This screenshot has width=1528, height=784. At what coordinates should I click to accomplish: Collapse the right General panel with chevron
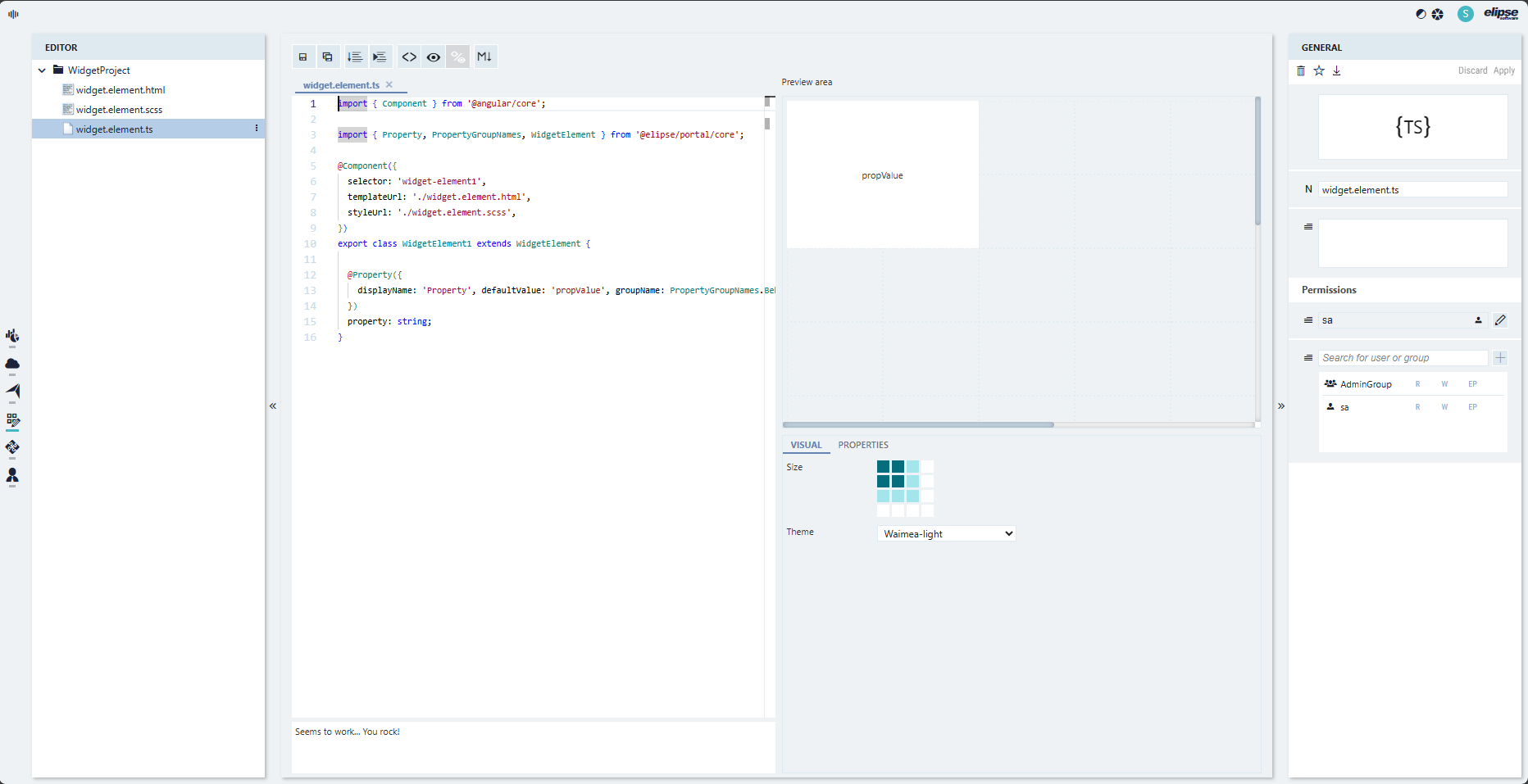1281,406
